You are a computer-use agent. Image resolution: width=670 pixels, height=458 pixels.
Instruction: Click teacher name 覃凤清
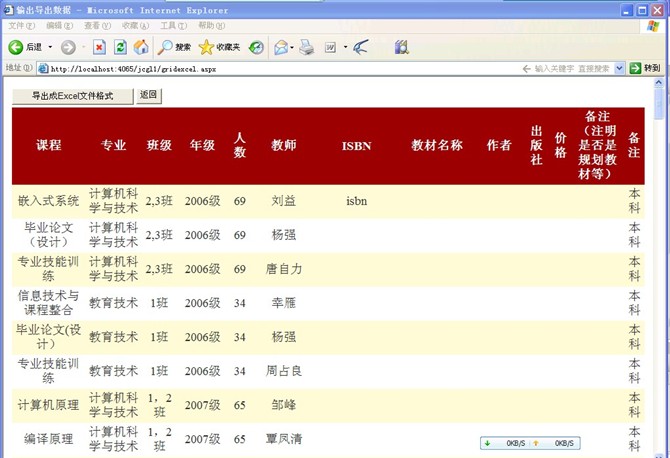pos(284,439)
